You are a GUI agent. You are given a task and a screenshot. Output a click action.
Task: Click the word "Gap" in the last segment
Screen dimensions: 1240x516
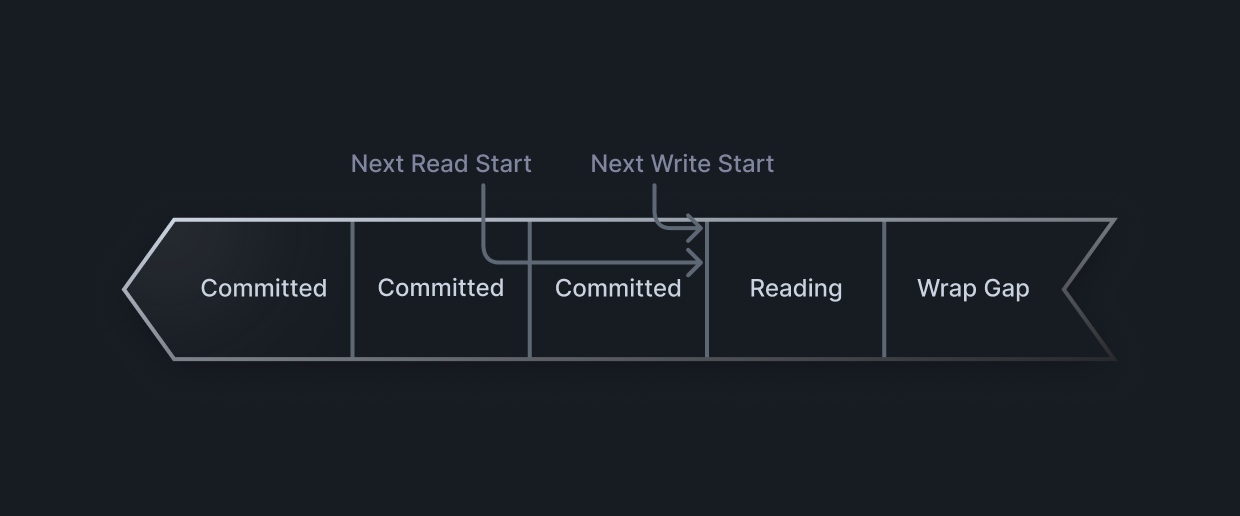tap(1007, 289)
